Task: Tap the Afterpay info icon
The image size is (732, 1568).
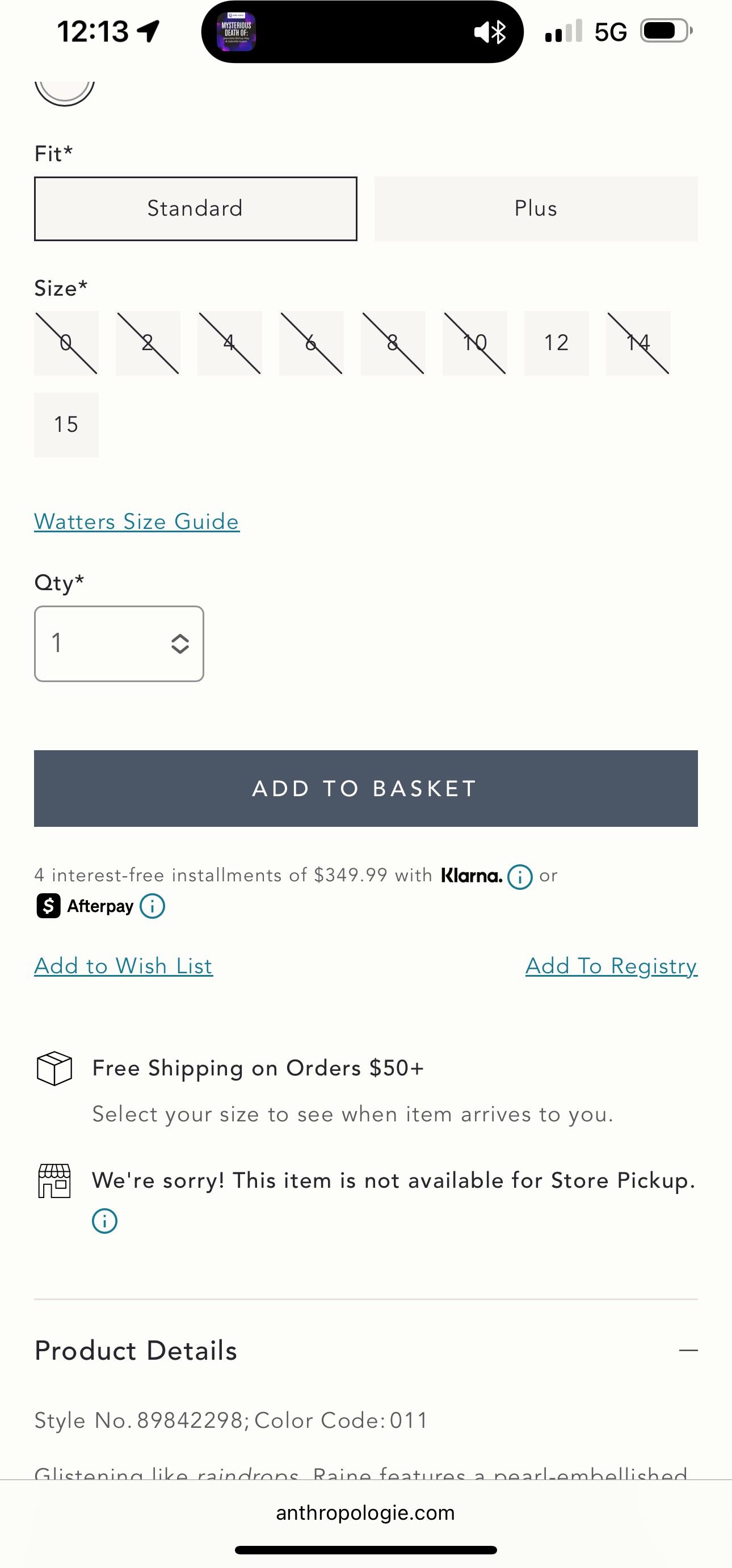Action: [152, 906]
